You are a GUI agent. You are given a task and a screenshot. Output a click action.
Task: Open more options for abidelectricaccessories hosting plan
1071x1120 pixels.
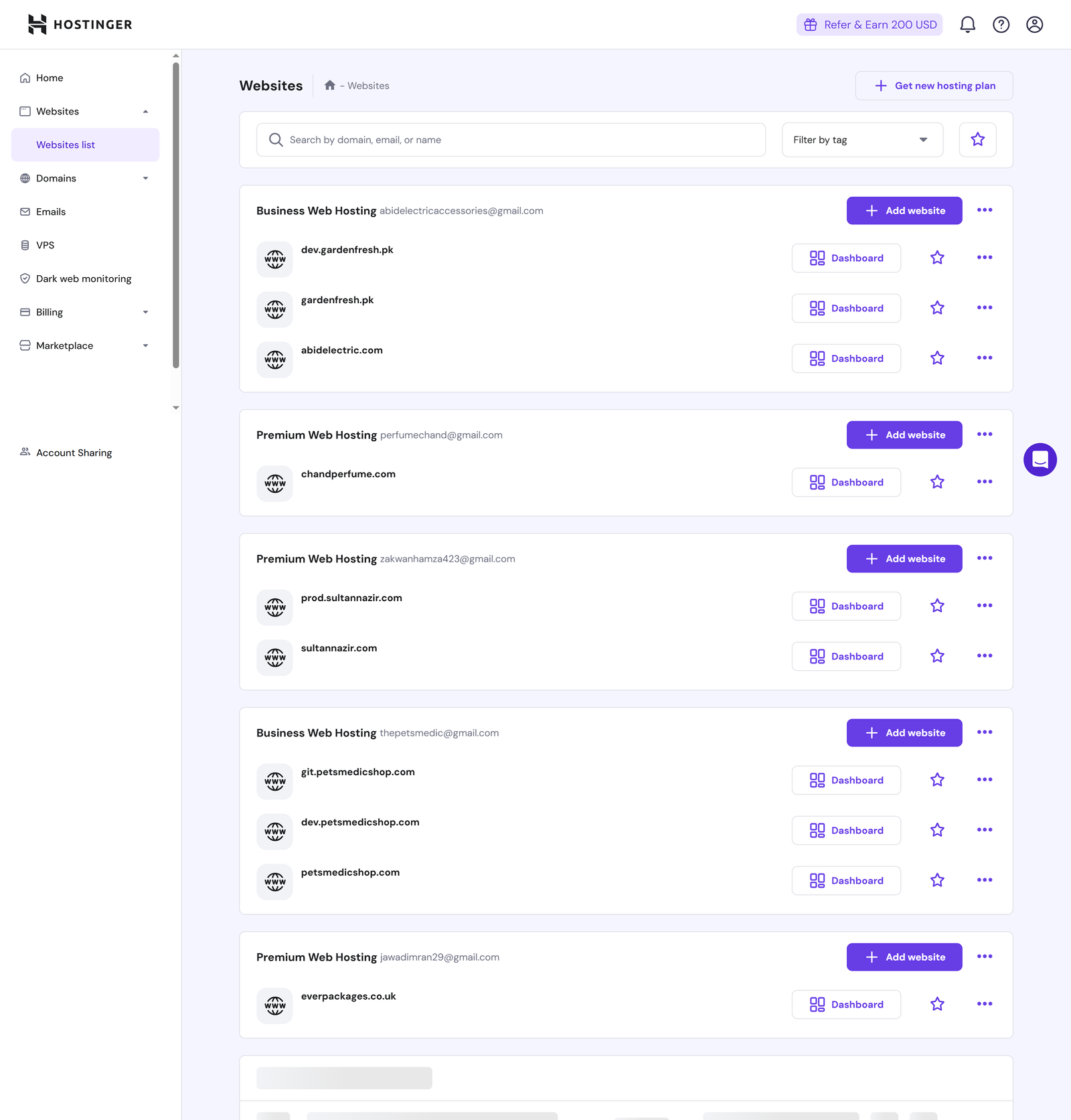[985, 210]
